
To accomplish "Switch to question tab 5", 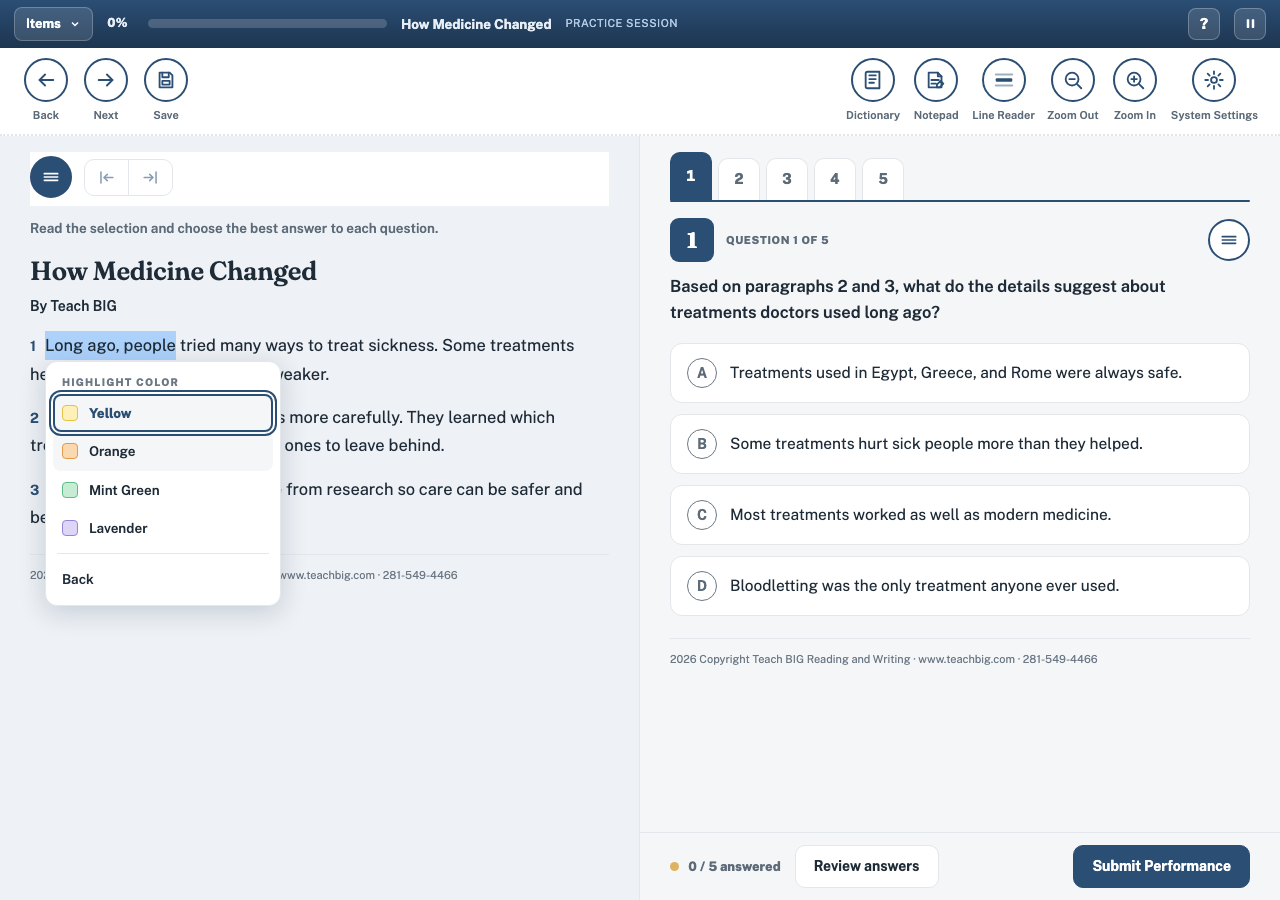I will [883, 179].
